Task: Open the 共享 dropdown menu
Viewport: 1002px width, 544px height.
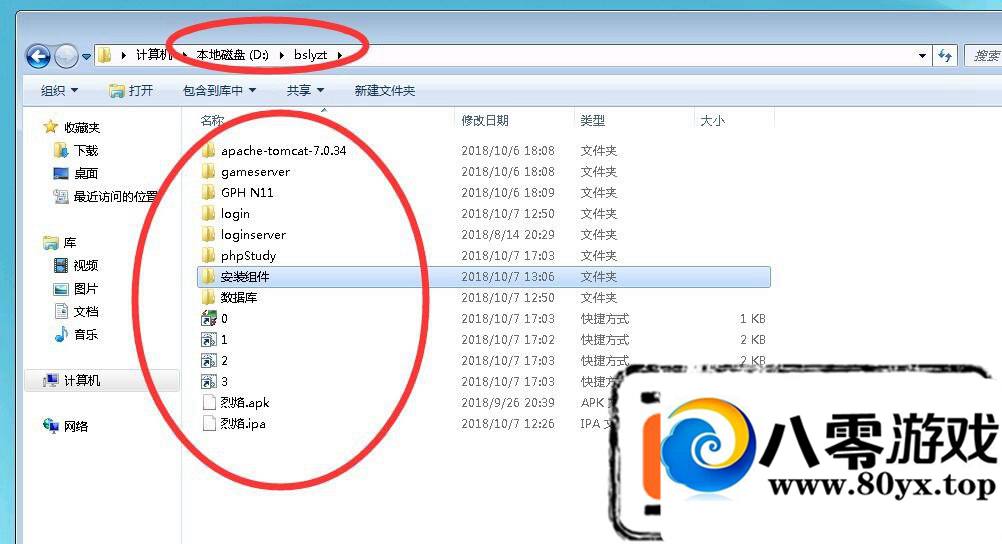Action: click(x=305, y=91)
